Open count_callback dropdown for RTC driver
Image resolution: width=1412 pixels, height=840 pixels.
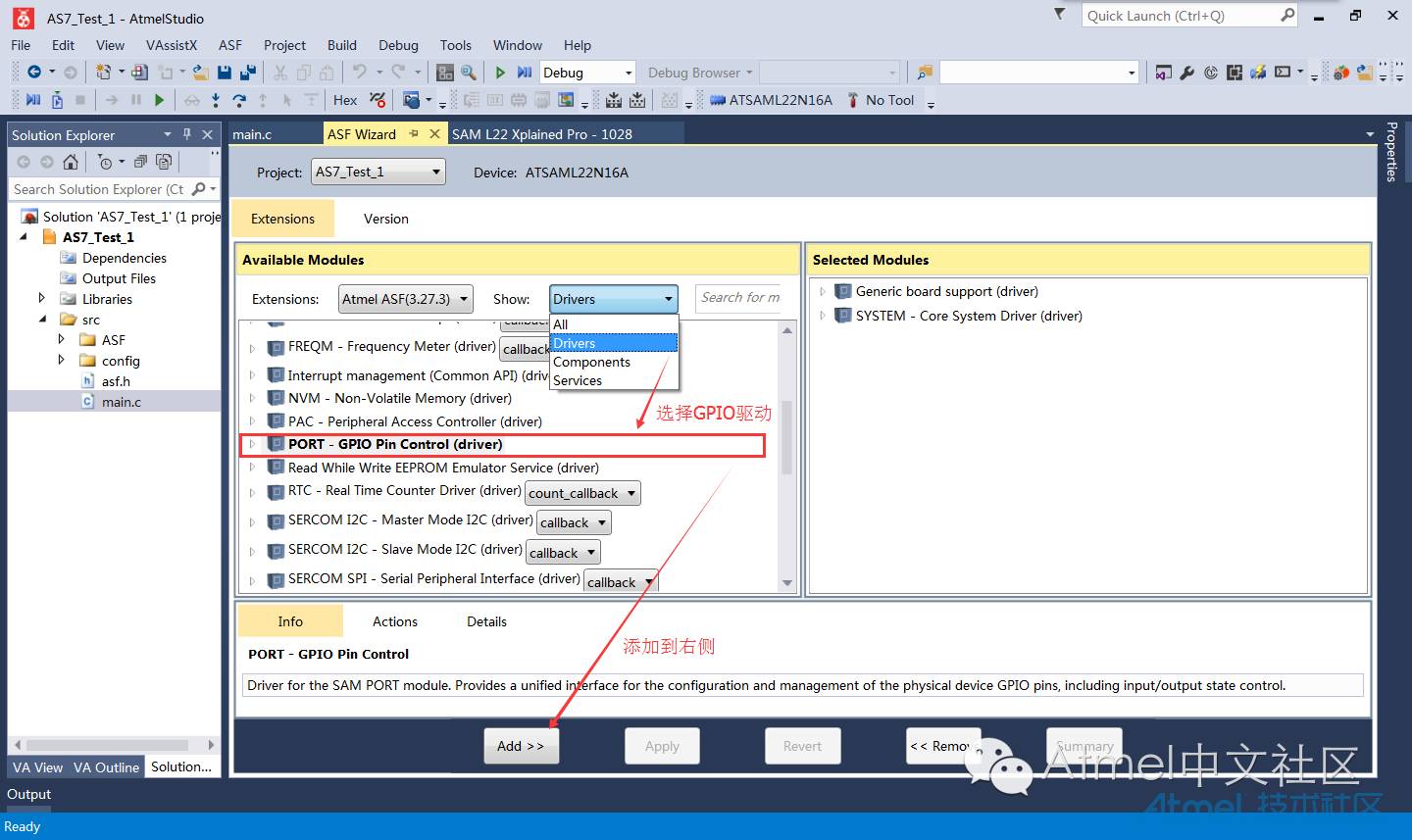tap(582, 493)
